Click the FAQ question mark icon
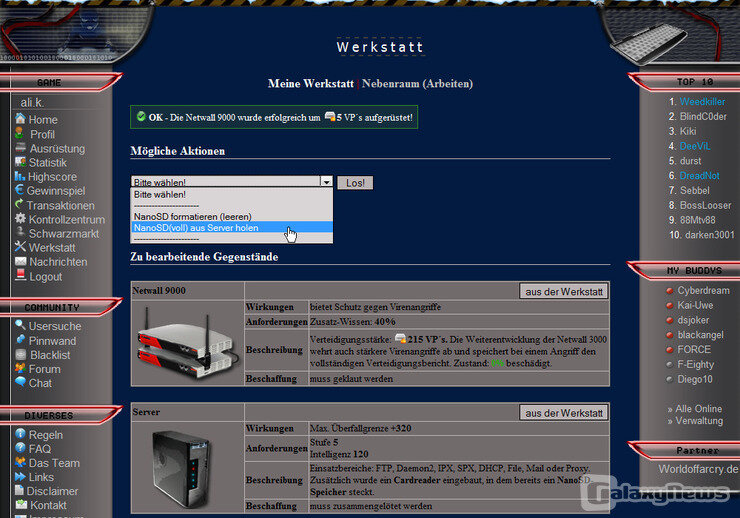 tap(20, 447)
